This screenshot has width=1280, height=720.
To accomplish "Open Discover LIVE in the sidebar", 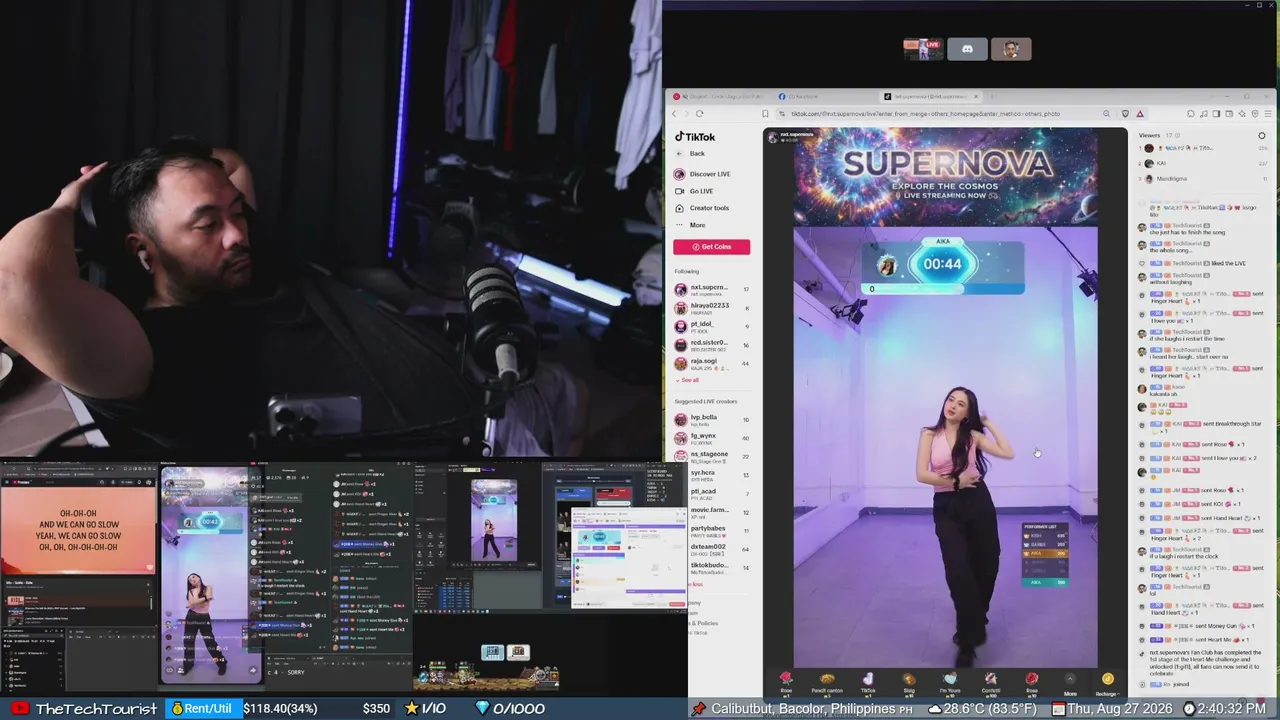I will coord(703,174).
